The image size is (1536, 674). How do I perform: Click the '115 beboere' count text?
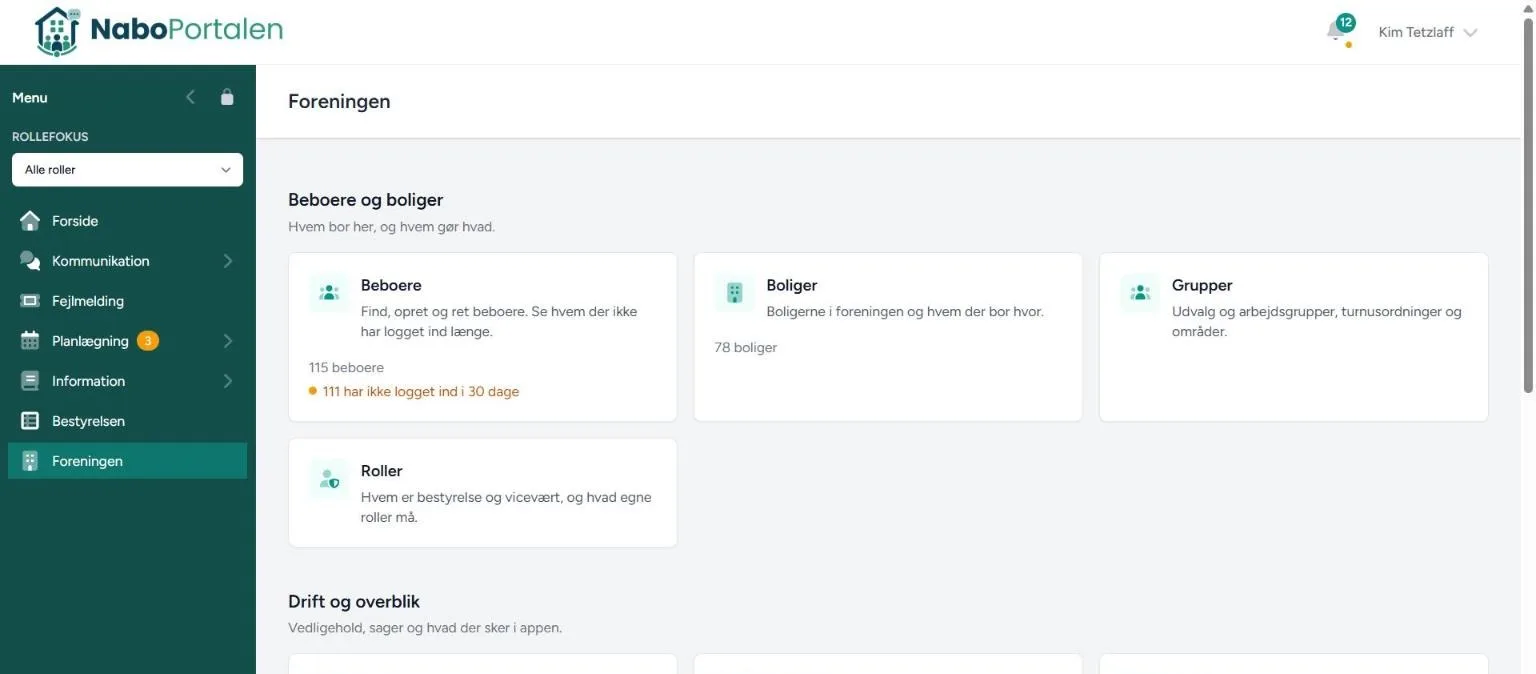[x=346, y=367]
